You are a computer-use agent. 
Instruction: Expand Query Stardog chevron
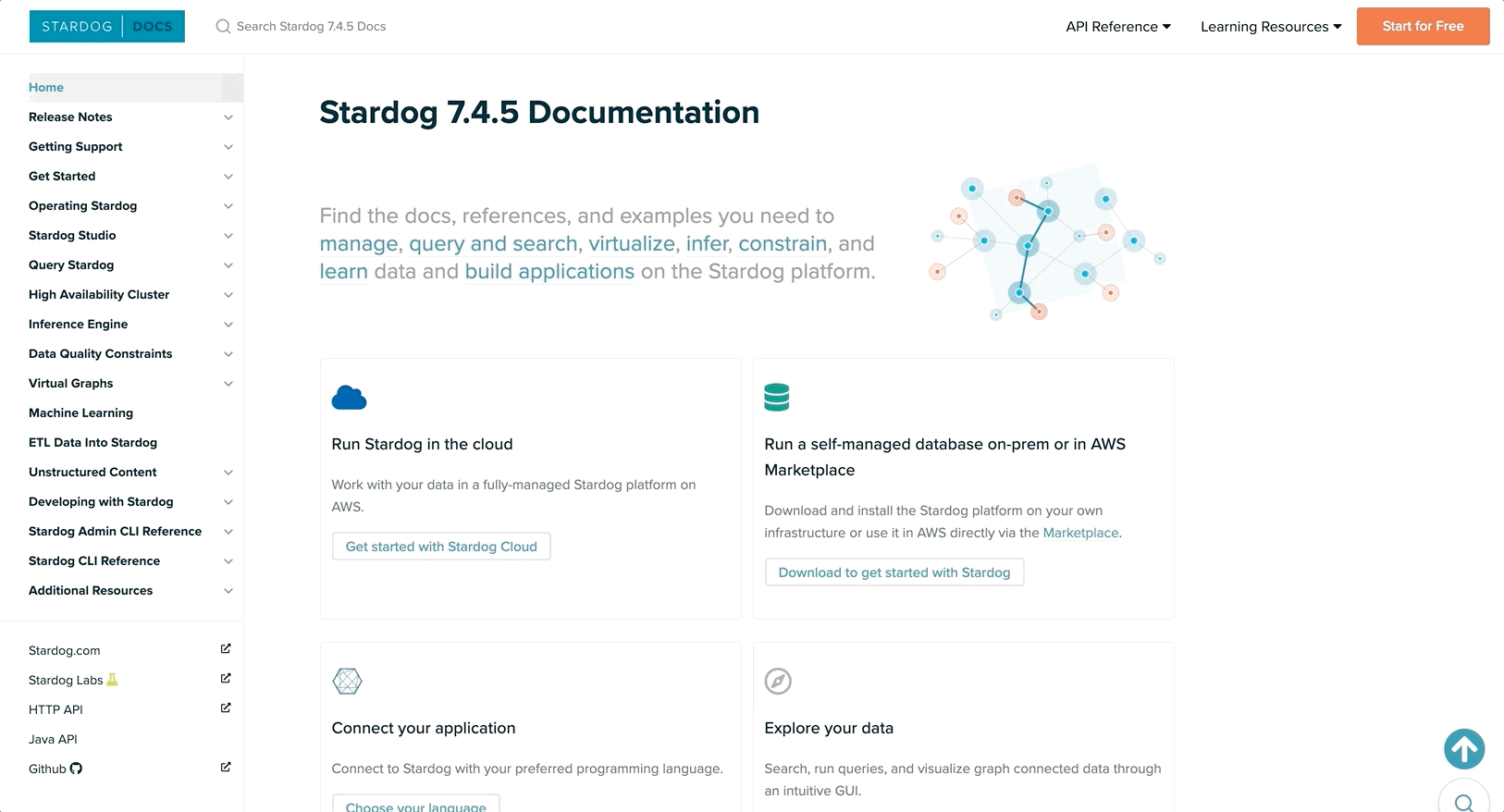[228, 265]
